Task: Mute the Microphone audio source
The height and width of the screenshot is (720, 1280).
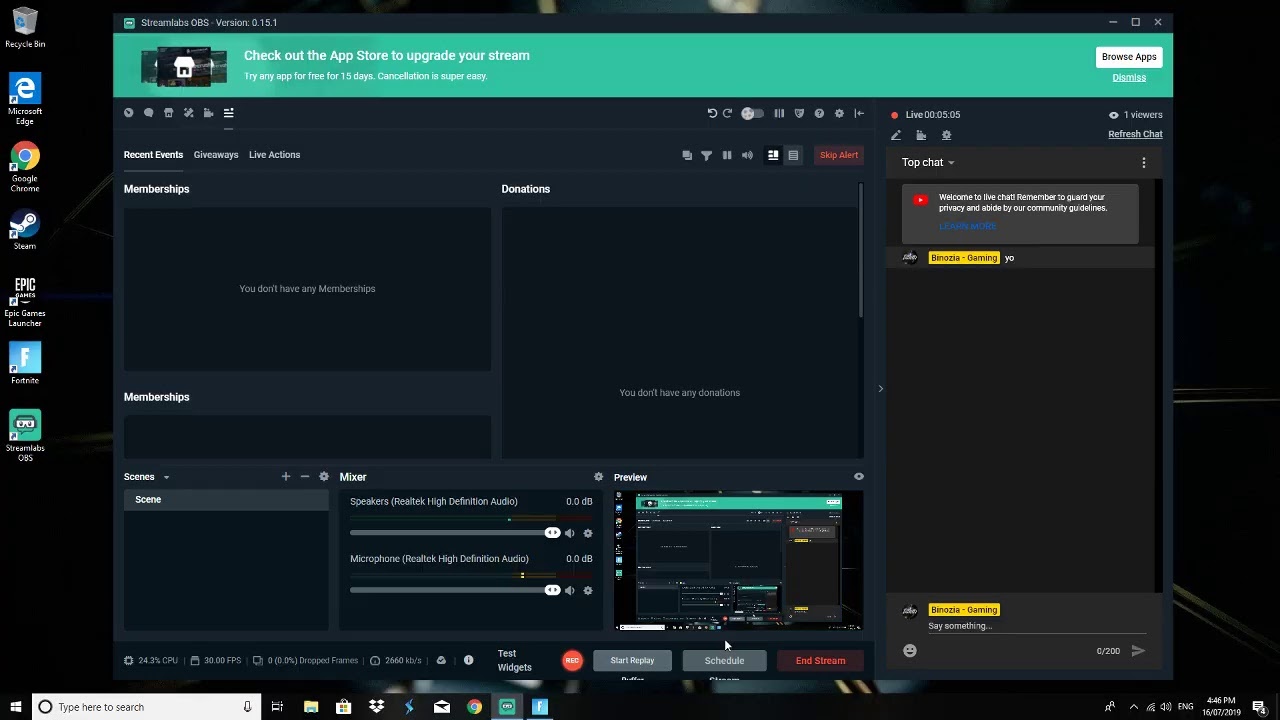Action: (x=570, y=591)
